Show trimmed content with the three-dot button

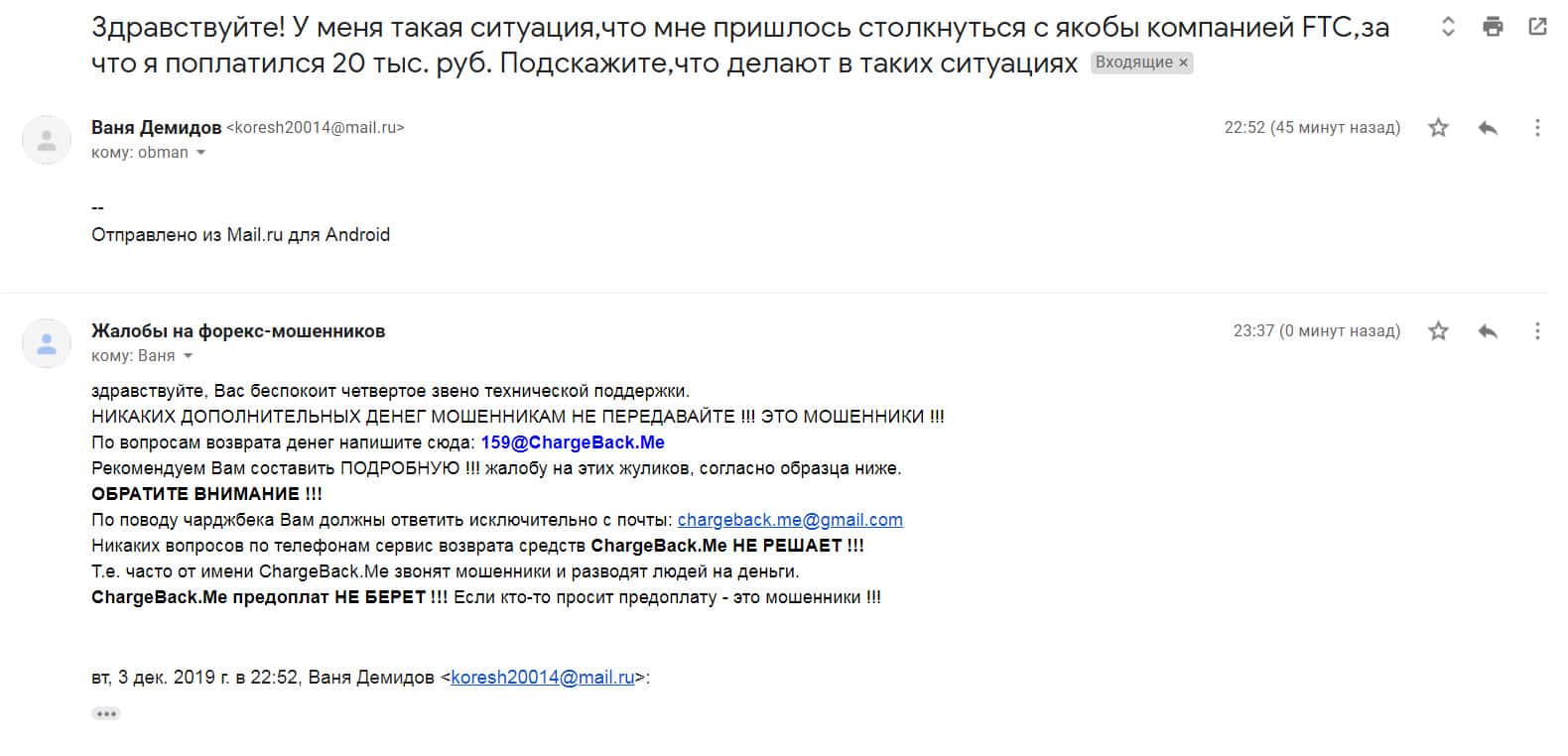(106, 713)
